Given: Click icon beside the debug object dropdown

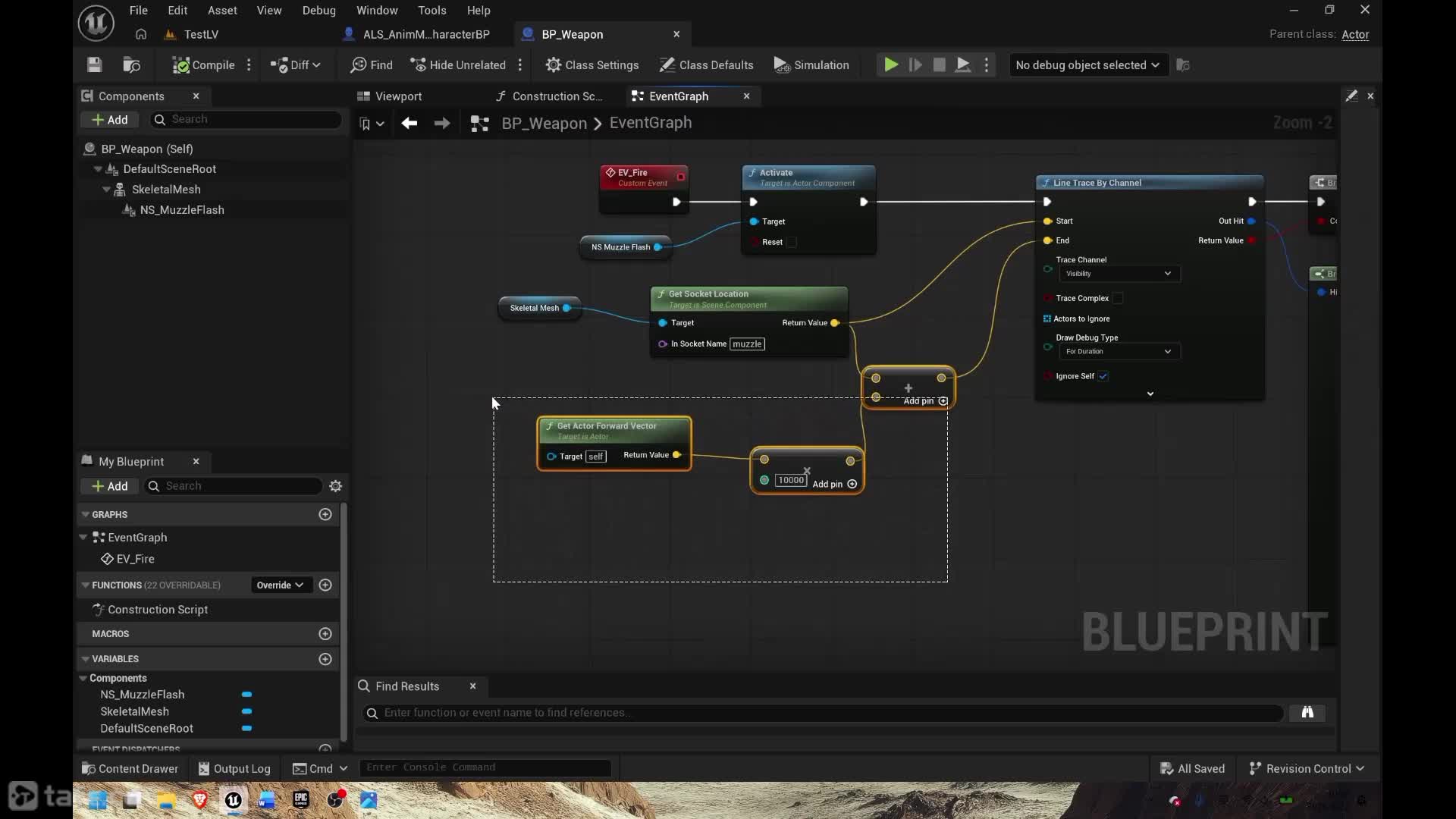Looking at the screenshot, I should click(x=1183, y=65).
